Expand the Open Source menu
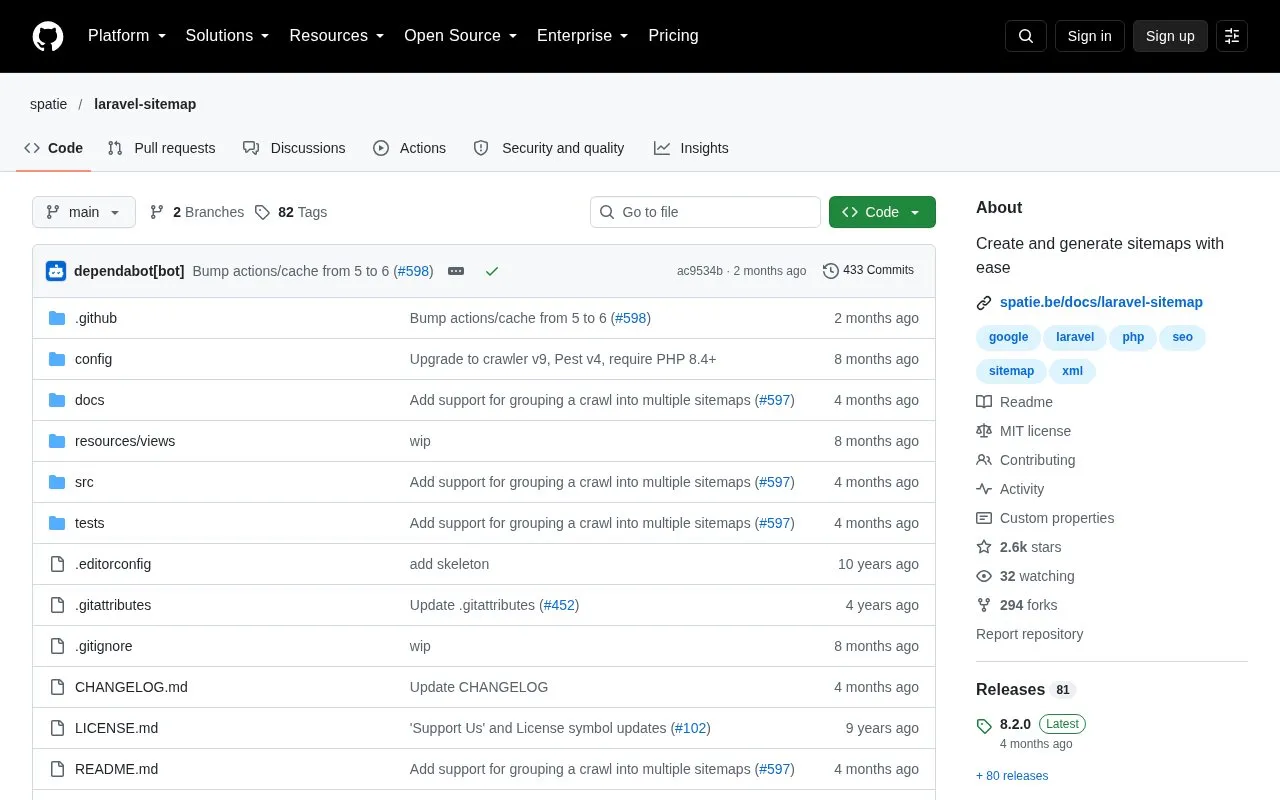Screen dimensions: 1280x800 (461, 36)
